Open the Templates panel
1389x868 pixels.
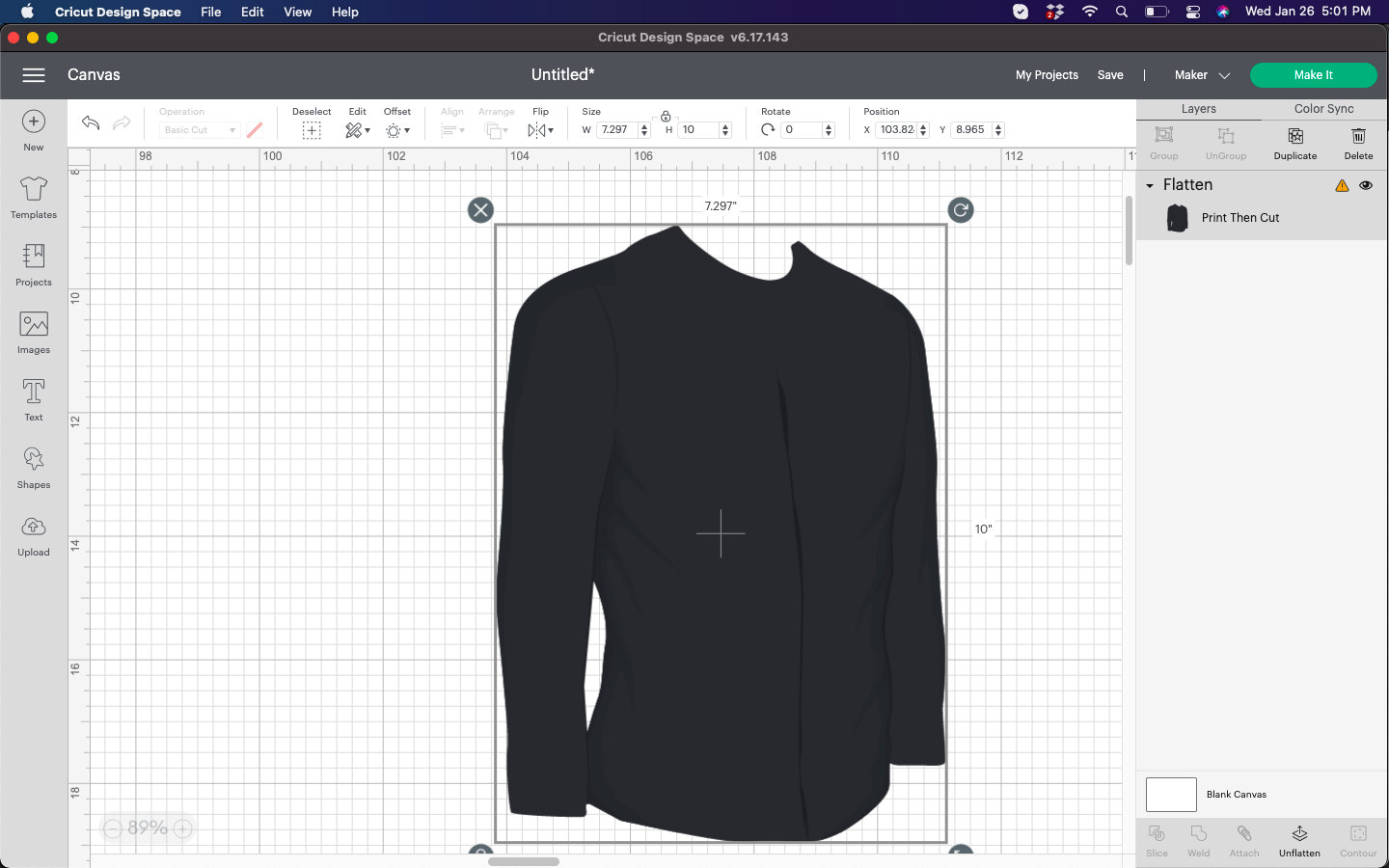pyautogui.click(x=34, y=198)
